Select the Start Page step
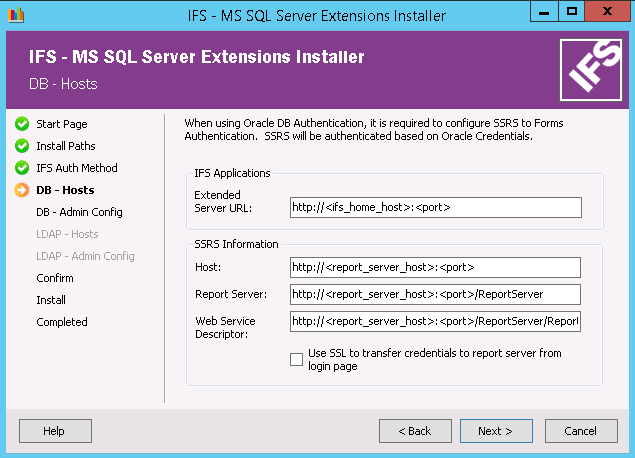Viewport: 635px width, 458px height. tap(62, 124)
